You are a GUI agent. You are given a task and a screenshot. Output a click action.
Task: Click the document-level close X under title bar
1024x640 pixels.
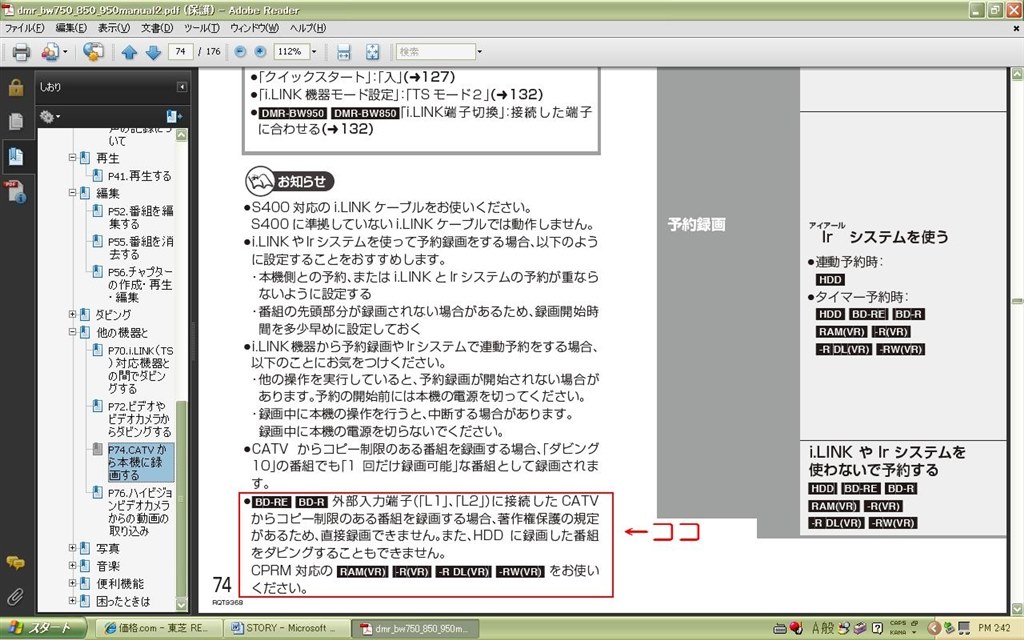1016,29
